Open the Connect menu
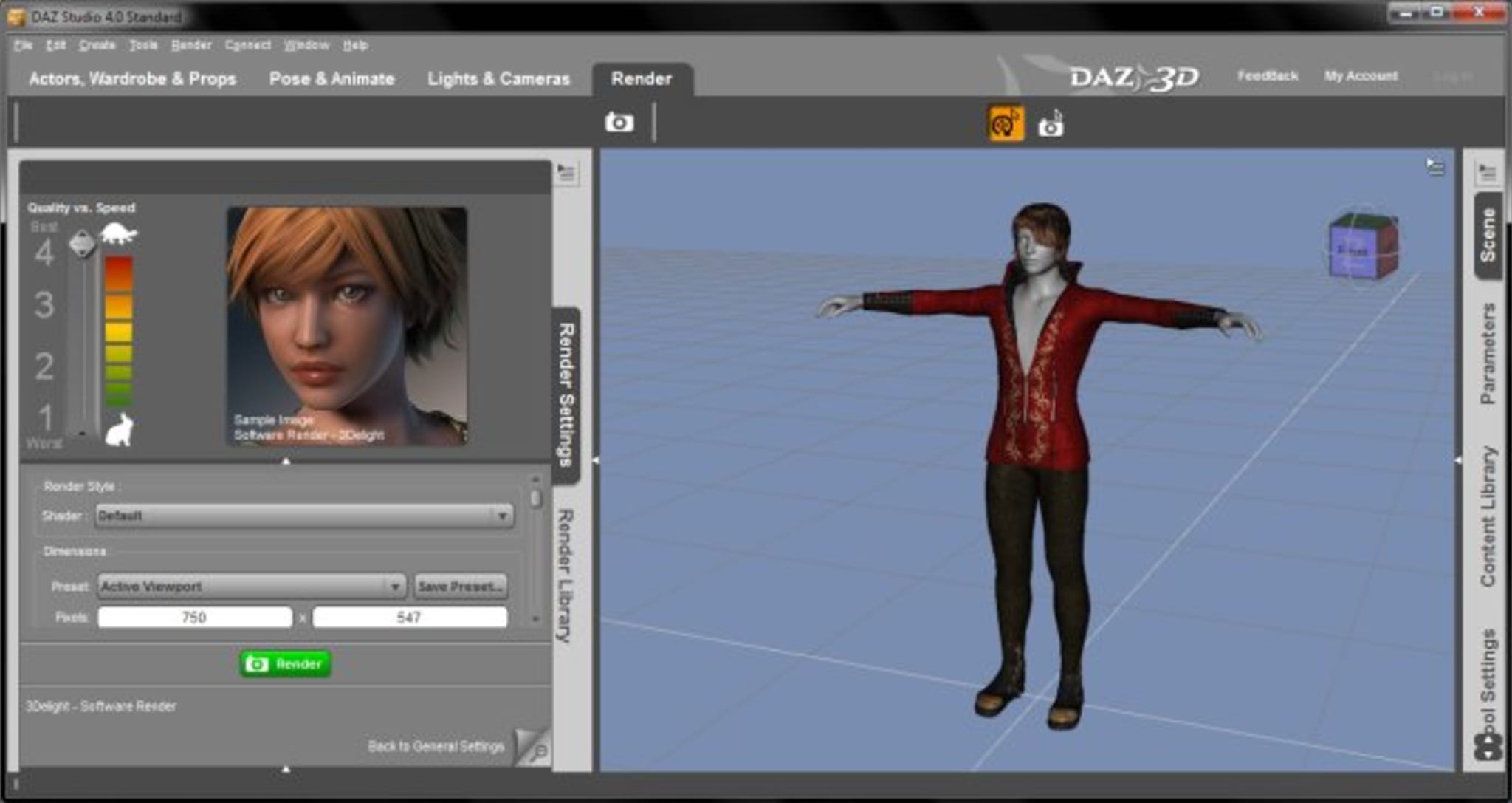Viewport: 1512px width, 803px height. point(247,45)
